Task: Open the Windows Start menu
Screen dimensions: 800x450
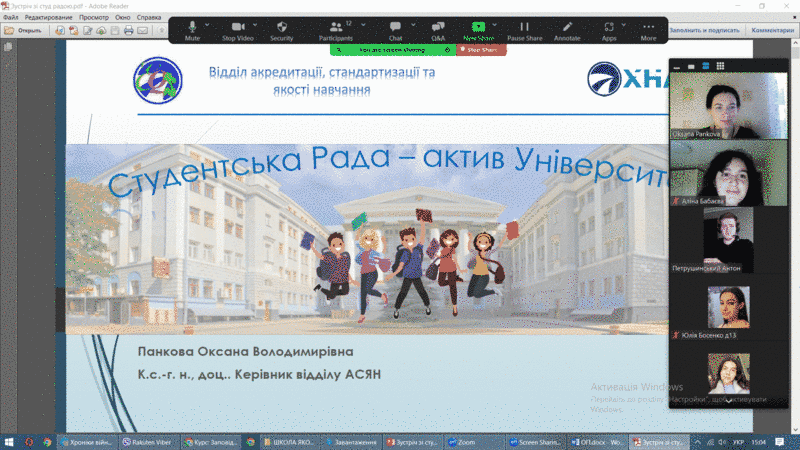Action: click(9, 442)
